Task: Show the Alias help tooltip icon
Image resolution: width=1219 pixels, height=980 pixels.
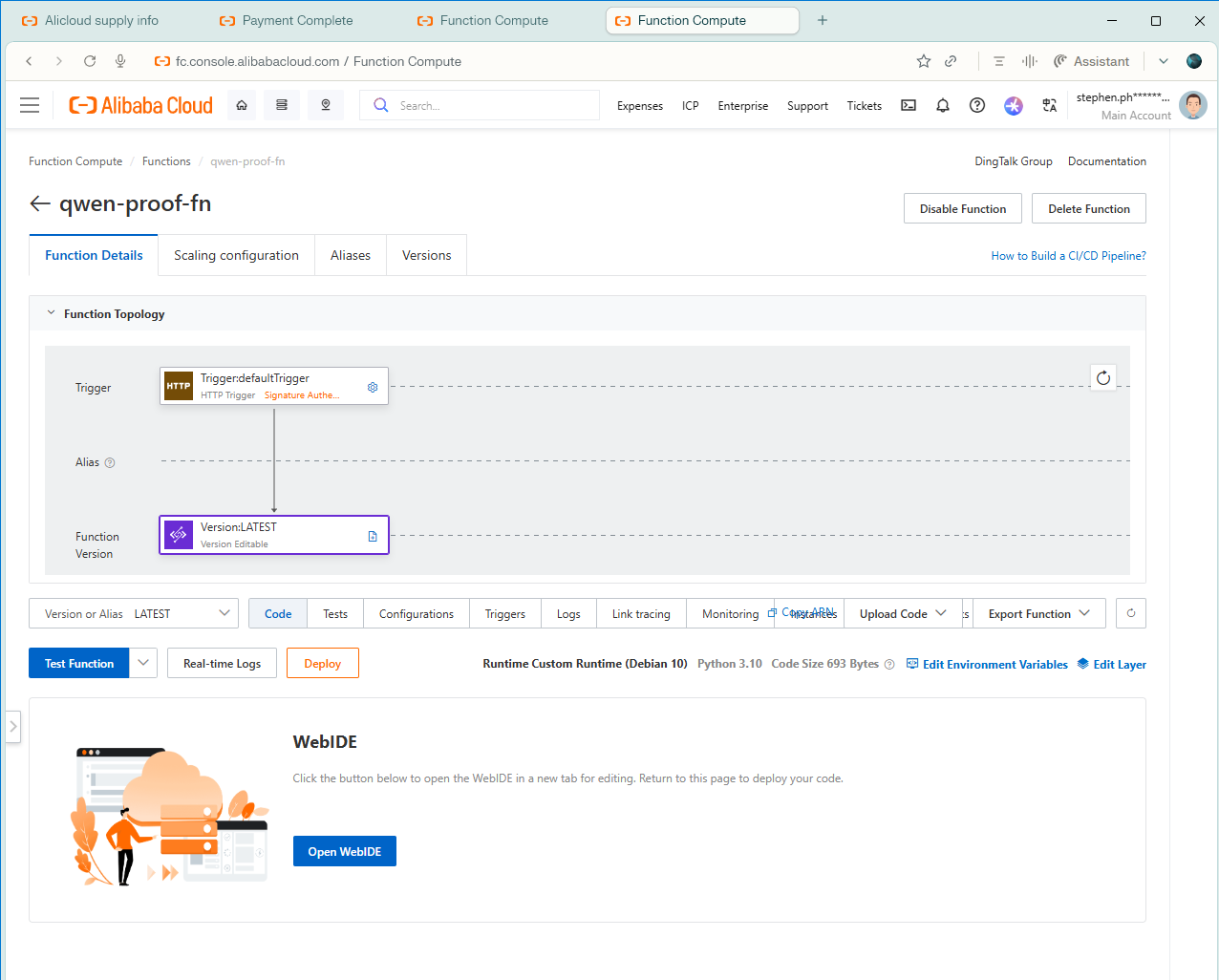Action: (110, 462)
